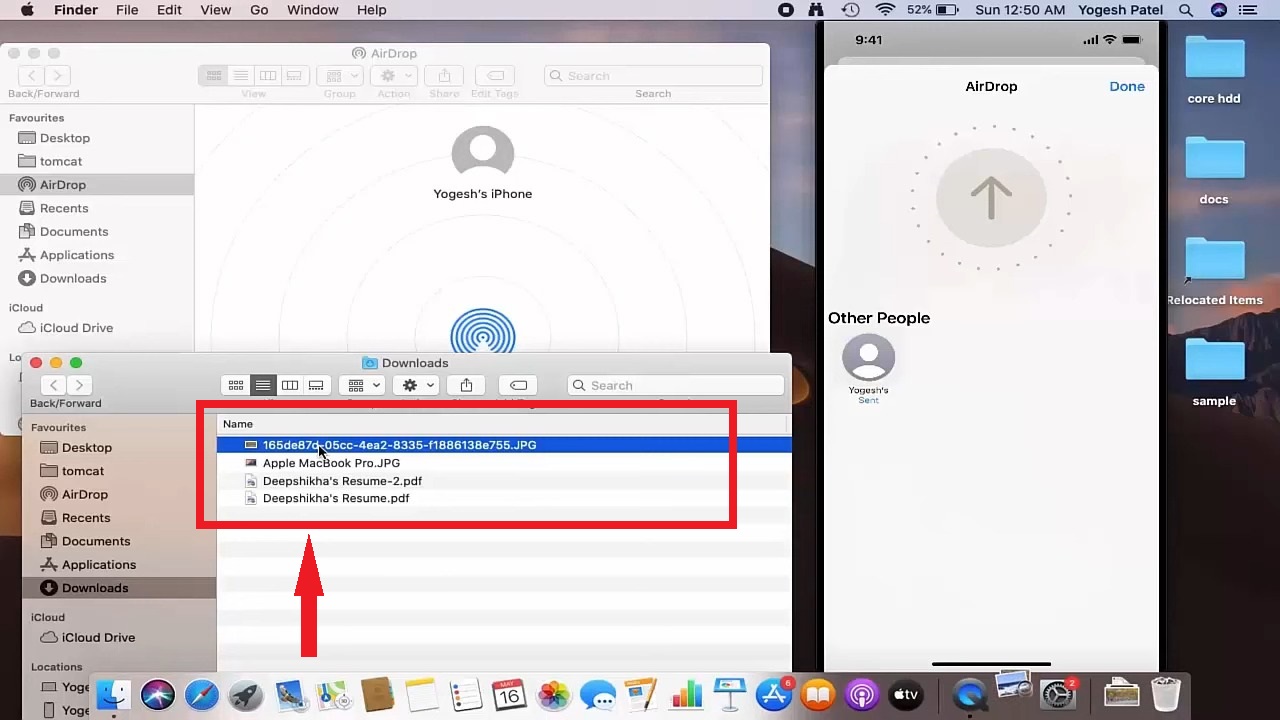This screenshot has height=720, width=1280.
Task: Select Deepshikha's Resume-2.pdf
Action: pos(504,481)
